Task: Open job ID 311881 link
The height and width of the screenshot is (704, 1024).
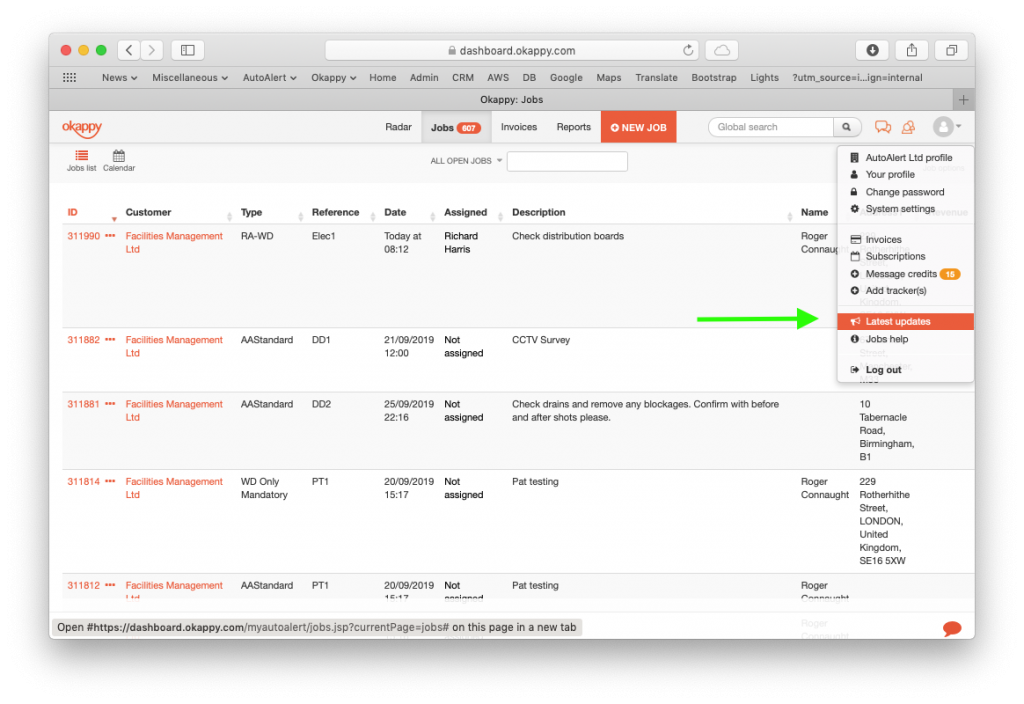Action: click(84, 404)
